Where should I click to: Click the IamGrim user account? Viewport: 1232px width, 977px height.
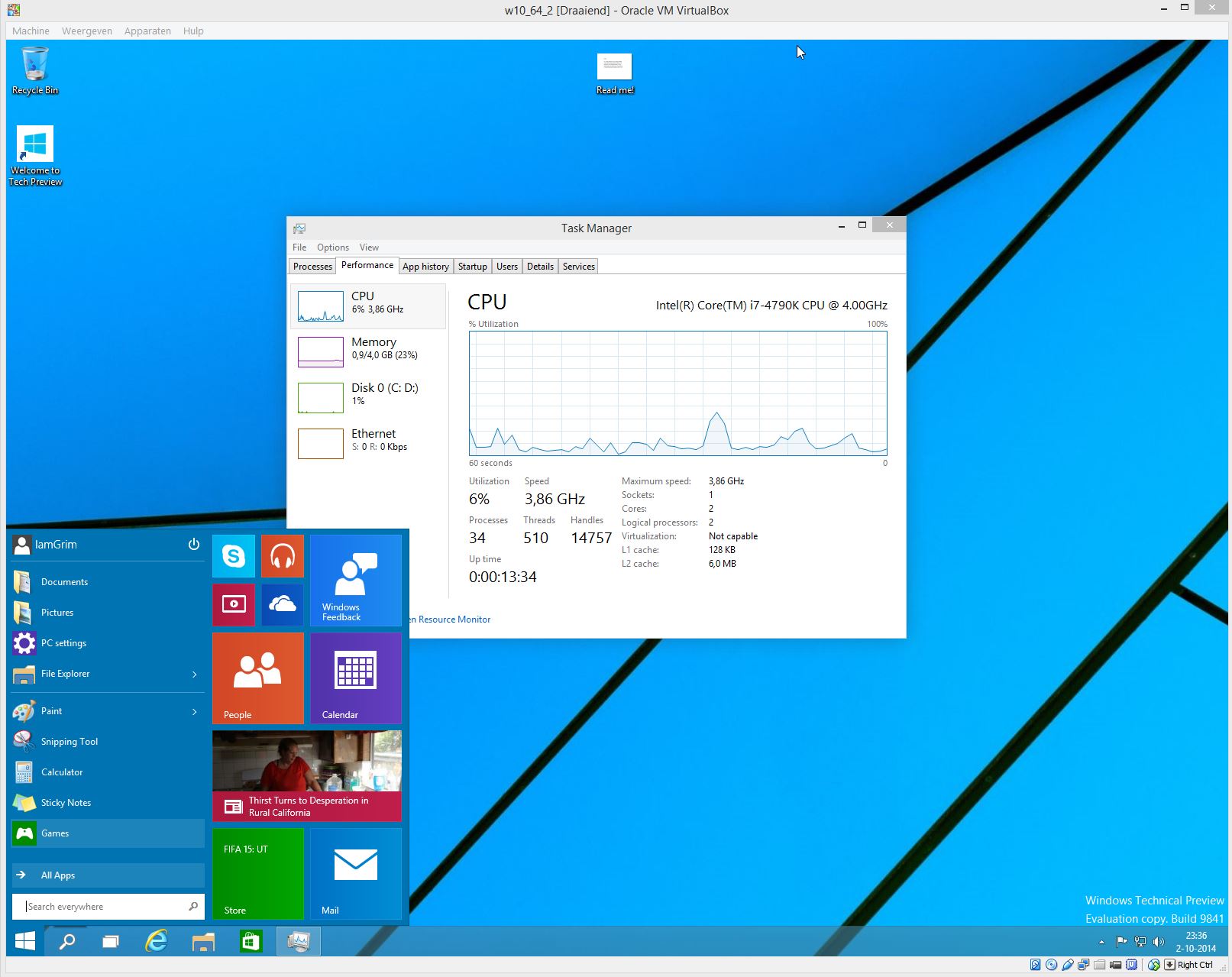[x=46, y=545]
